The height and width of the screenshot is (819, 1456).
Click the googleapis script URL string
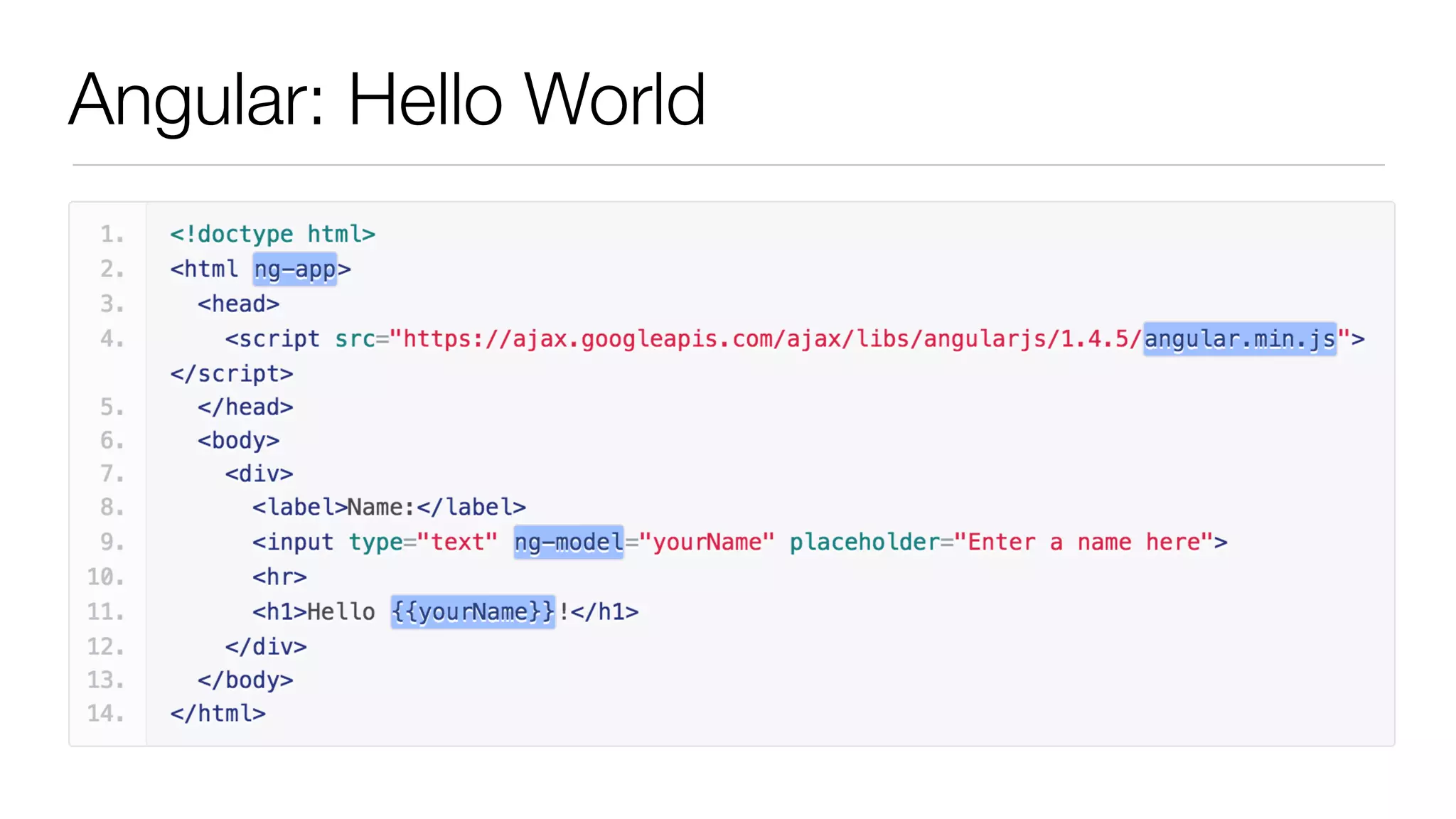pyautogui.click(x=869, y=339)
